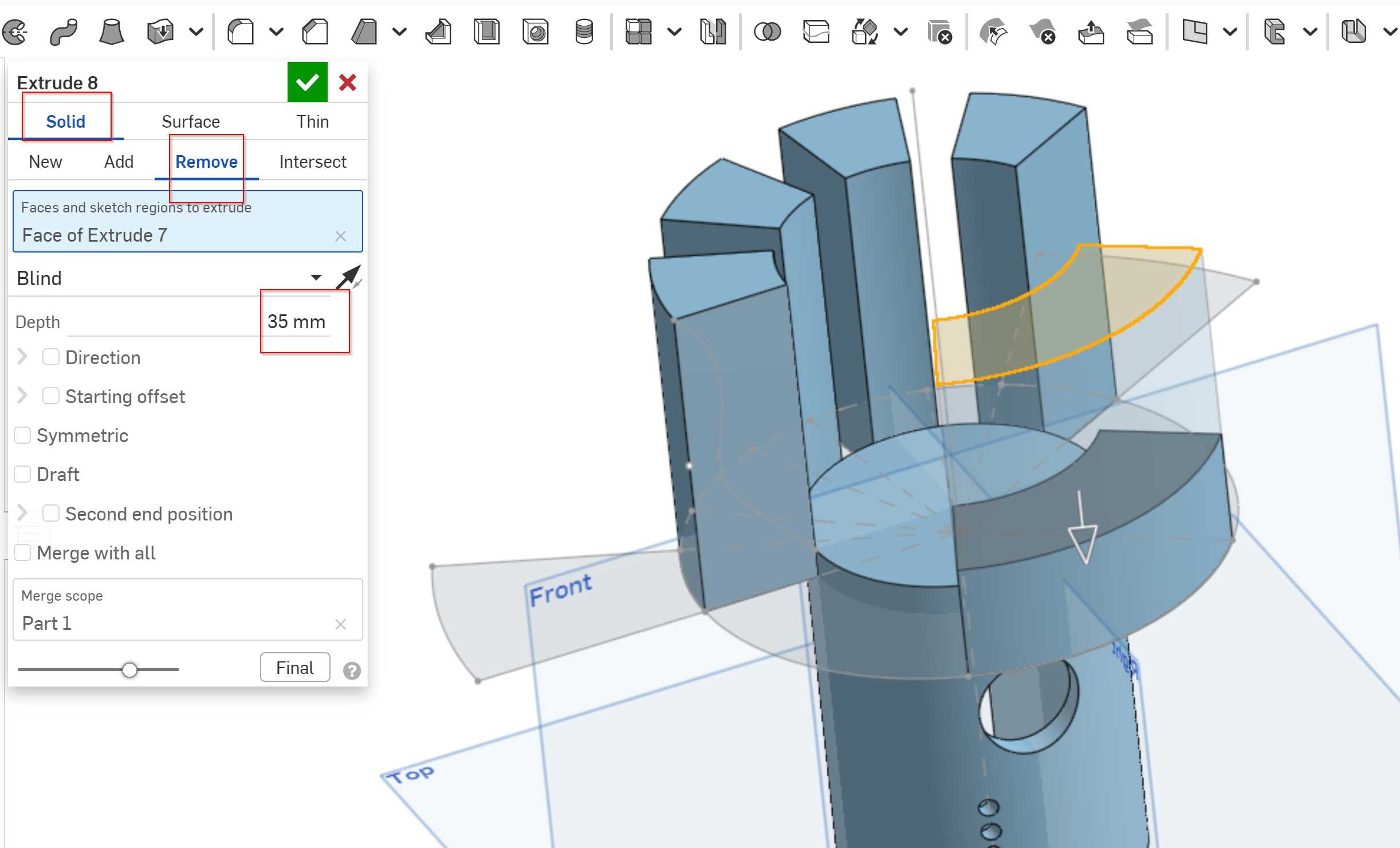Expand the Direction expander option
1400x848 pixels.
point(22,357)
